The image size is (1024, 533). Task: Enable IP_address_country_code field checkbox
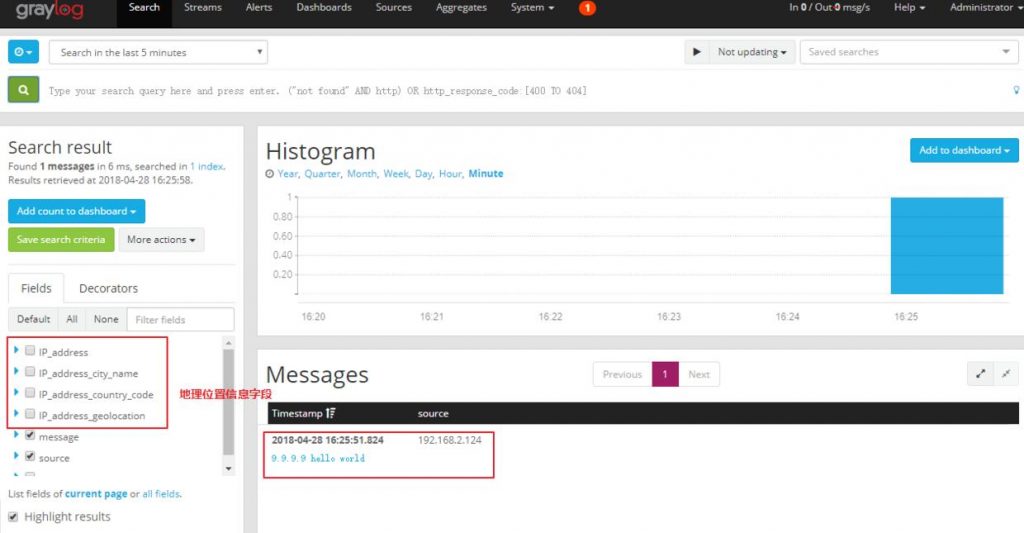click(x=30, y=393)
